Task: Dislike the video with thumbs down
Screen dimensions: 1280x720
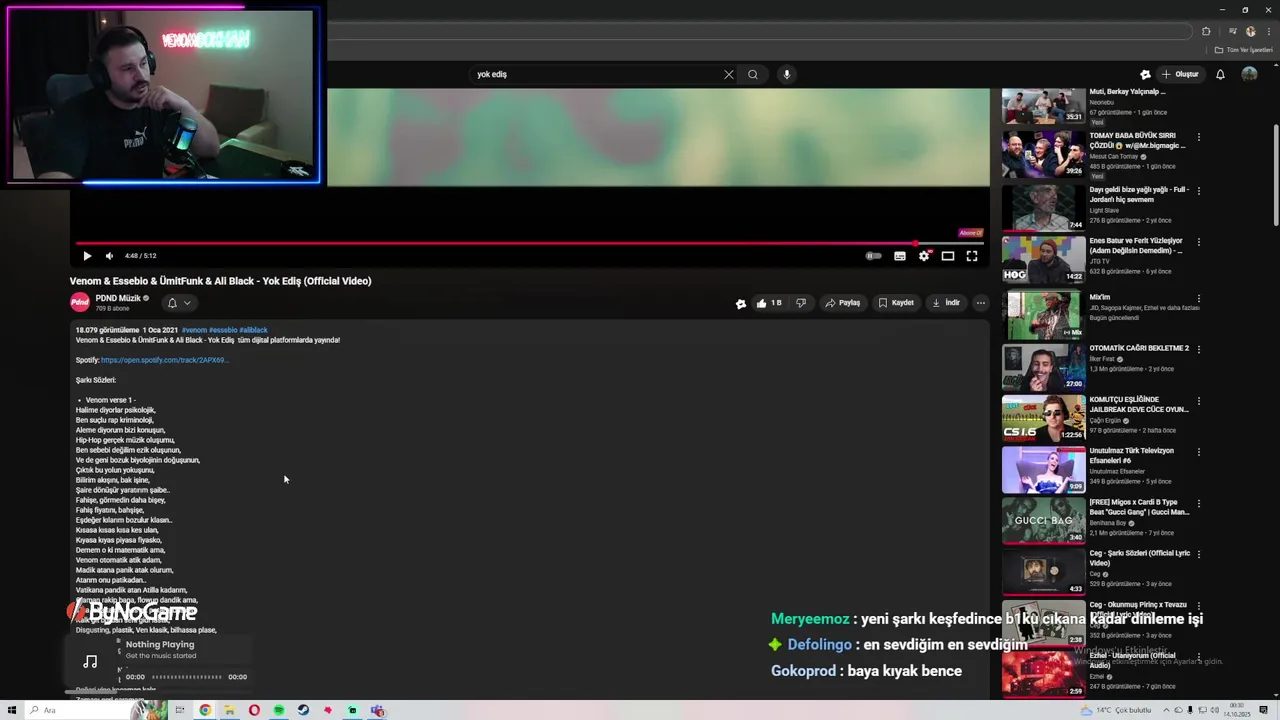Action: [x=801, y=303]
